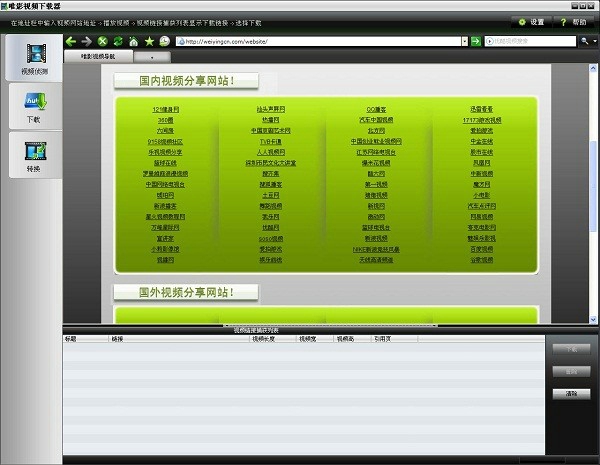Click the Home icon in toolbar

point(134,42)
